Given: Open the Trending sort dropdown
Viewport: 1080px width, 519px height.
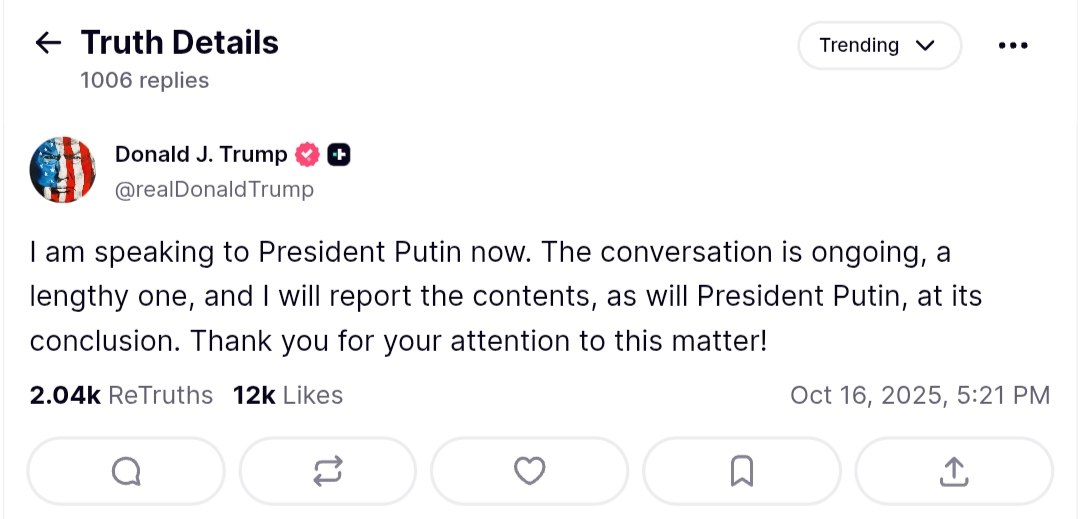Looking at the screenshot, I should (x=878, y=46).
